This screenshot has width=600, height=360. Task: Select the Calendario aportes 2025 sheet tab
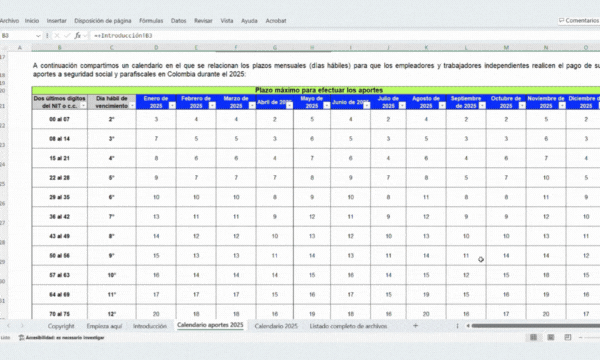tap(210, 325)
